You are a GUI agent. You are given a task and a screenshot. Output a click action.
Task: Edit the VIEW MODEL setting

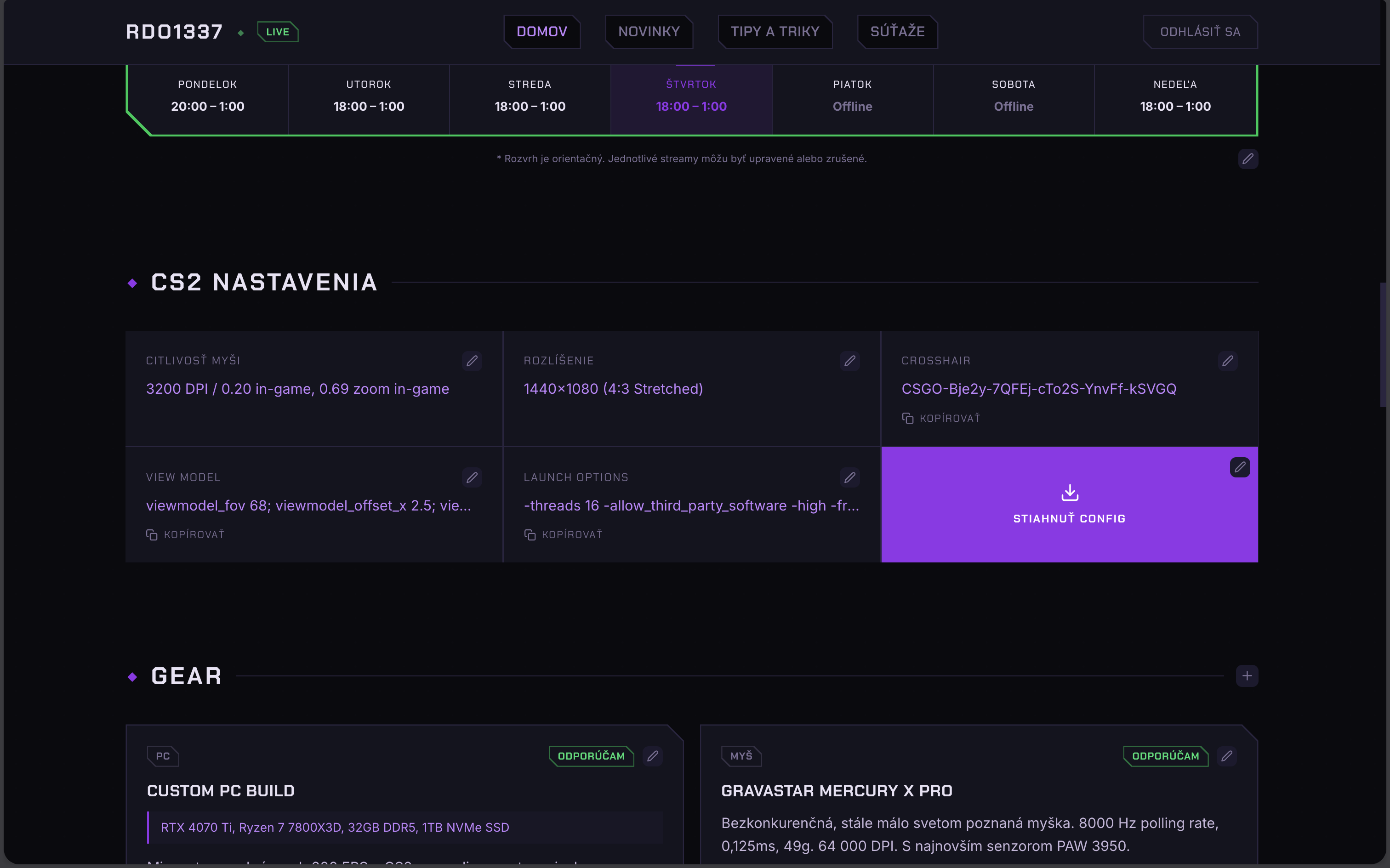click(472, 477)
